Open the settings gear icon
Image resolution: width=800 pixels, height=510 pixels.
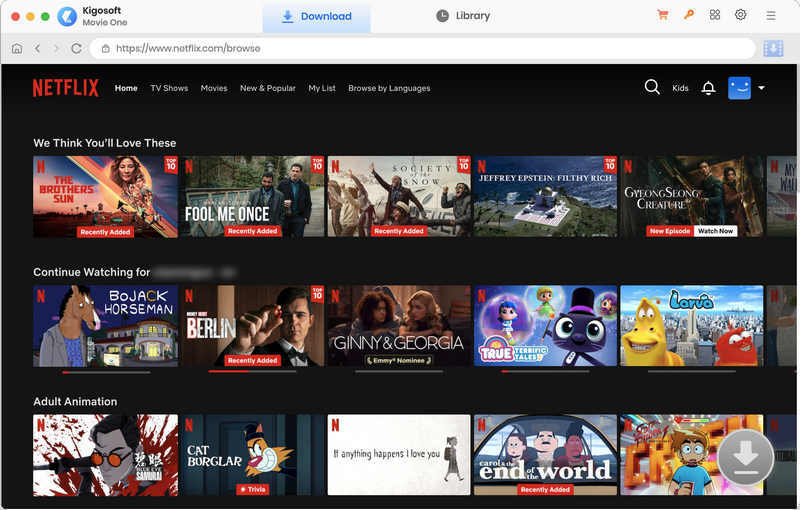(x=740, y=15)
